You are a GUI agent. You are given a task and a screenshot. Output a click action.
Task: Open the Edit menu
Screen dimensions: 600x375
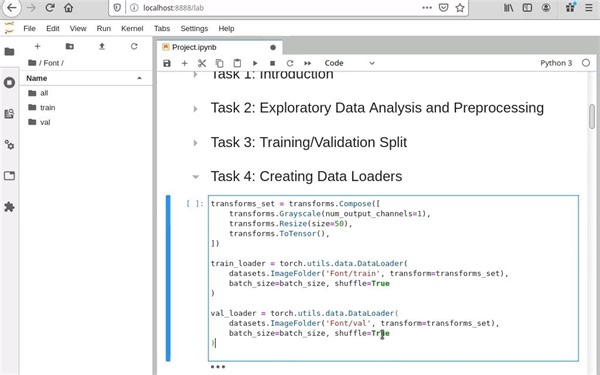(53, 28)
